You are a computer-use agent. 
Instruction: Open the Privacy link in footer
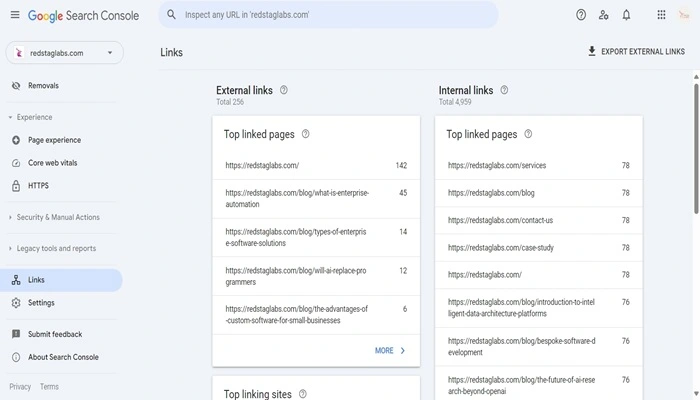pyautogui.click(x=20, y=386)
